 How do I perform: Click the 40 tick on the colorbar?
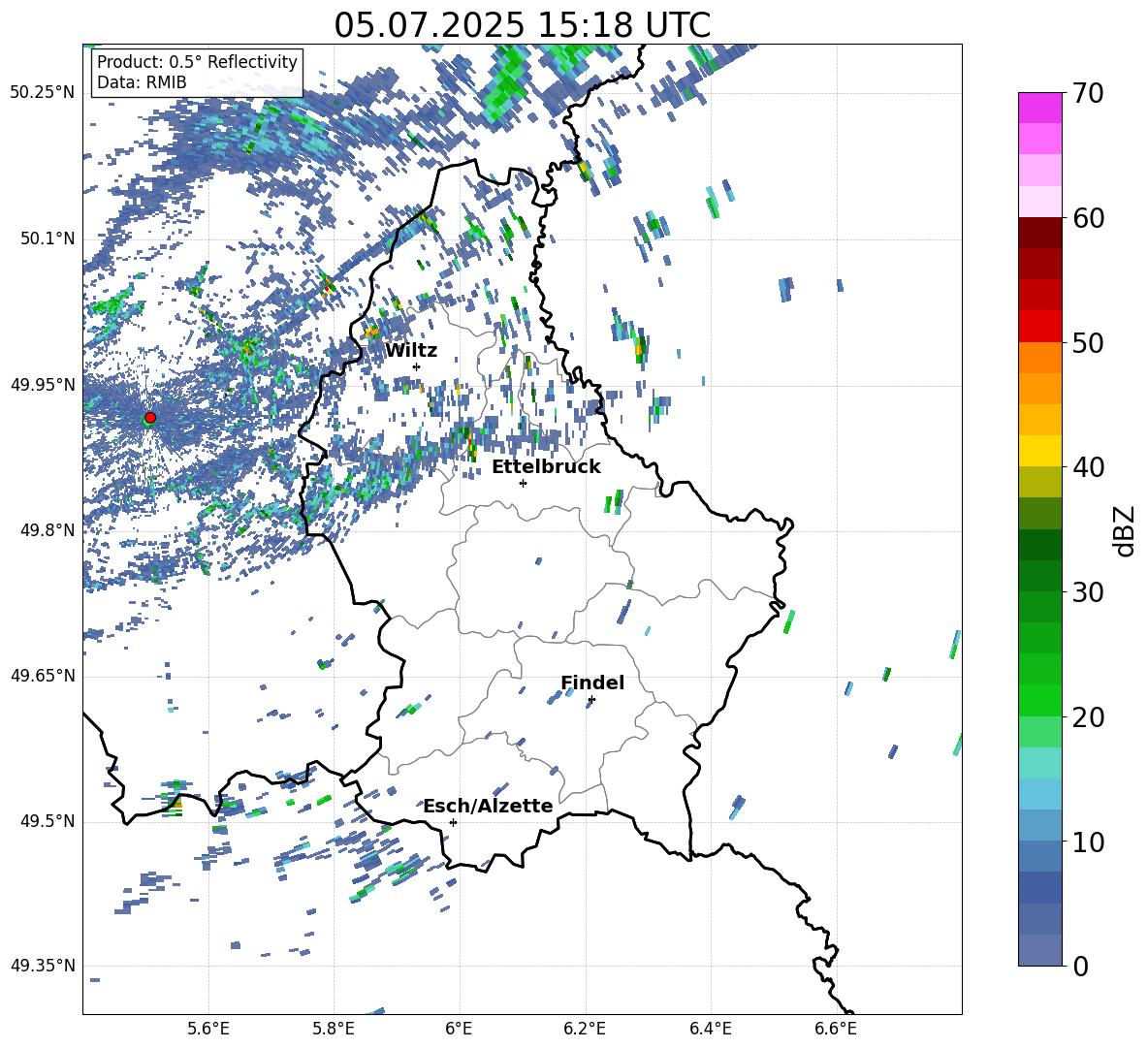[x=1088, y=467]
